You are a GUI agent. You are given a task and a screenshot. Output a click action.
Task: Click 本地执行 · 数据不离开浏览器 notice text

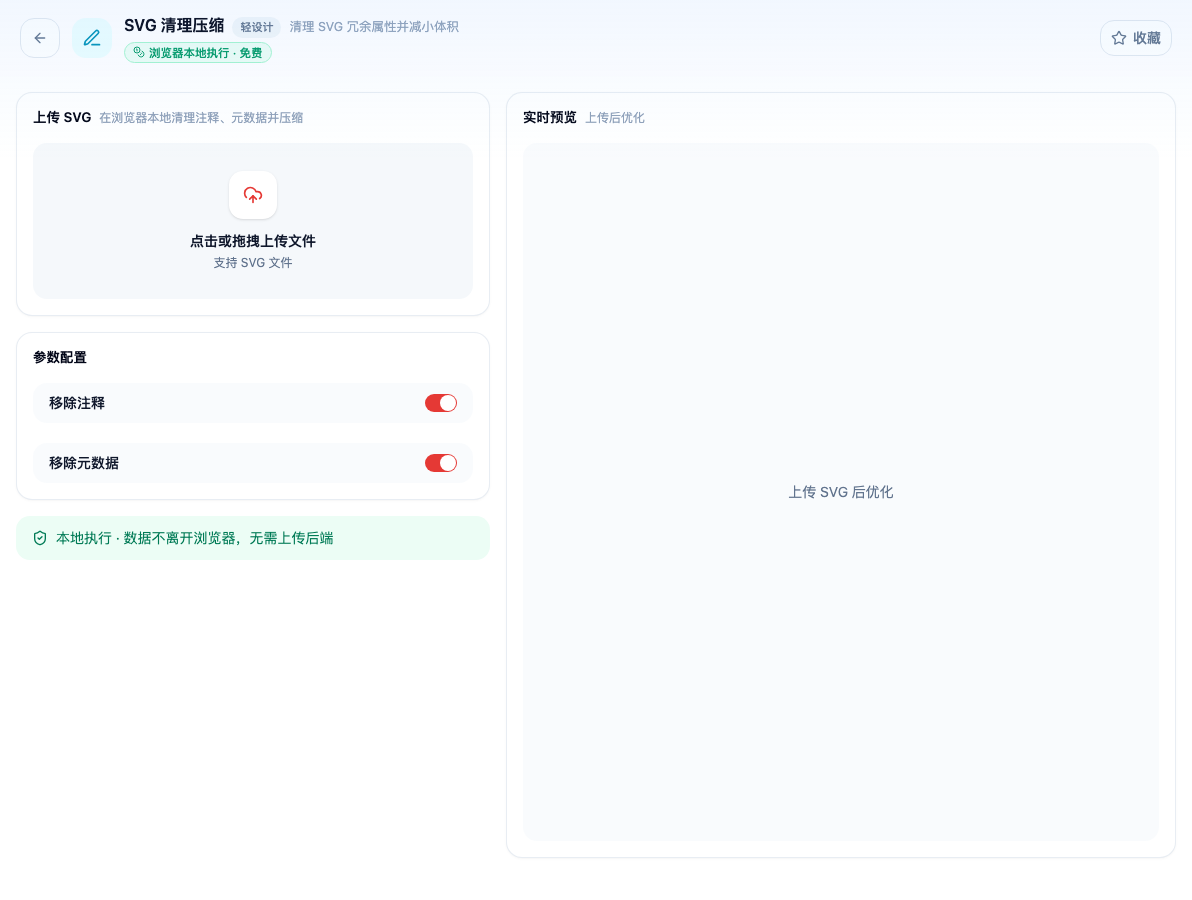pos(195,538)
